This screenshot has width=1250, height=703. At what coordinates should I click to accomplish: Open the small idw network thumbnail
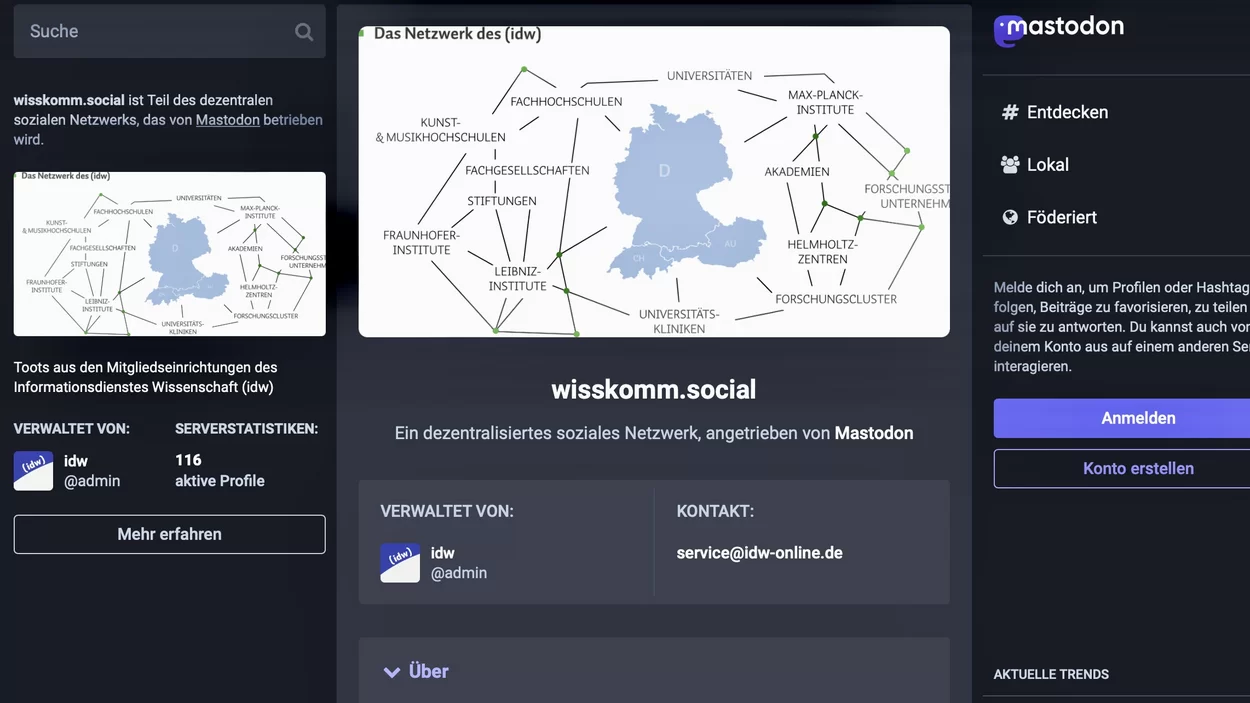(169, 254)
